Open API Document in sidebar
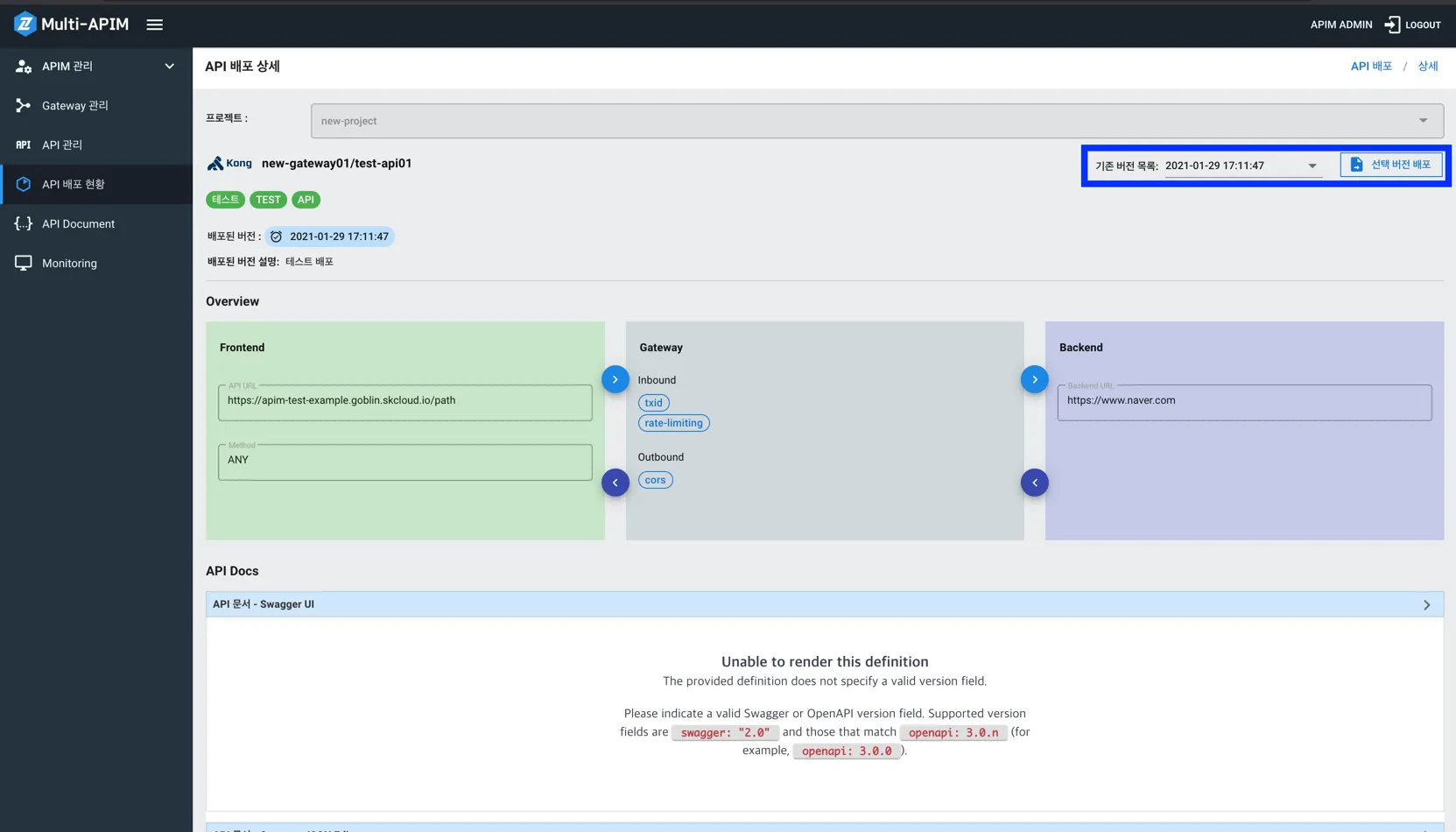Screen dimensions: 1456x832 coord(78,224)
